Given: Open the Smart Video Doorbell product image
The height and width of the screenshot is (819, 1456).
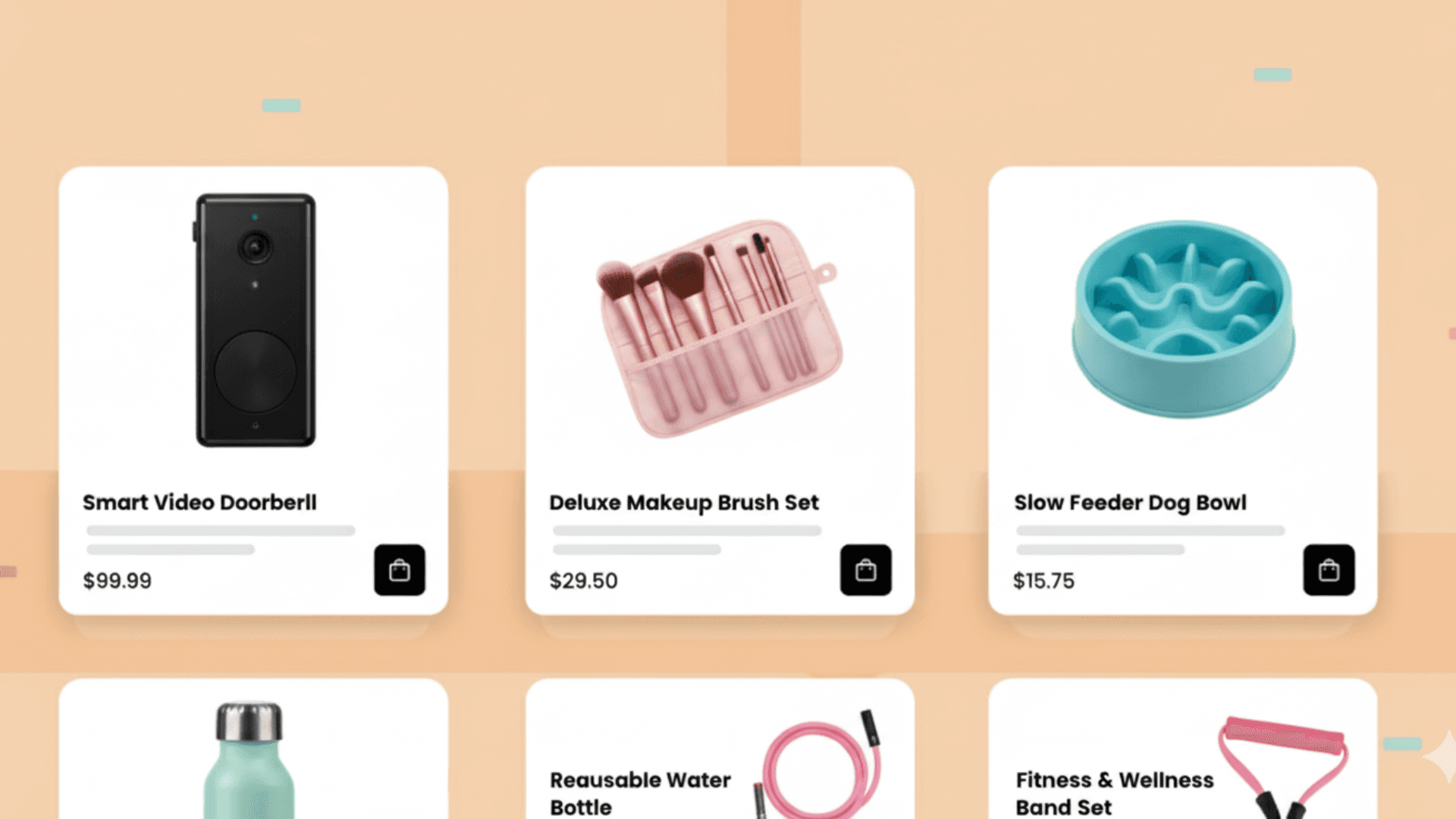Looking at the screenshot, I should (x=255, y=320).
